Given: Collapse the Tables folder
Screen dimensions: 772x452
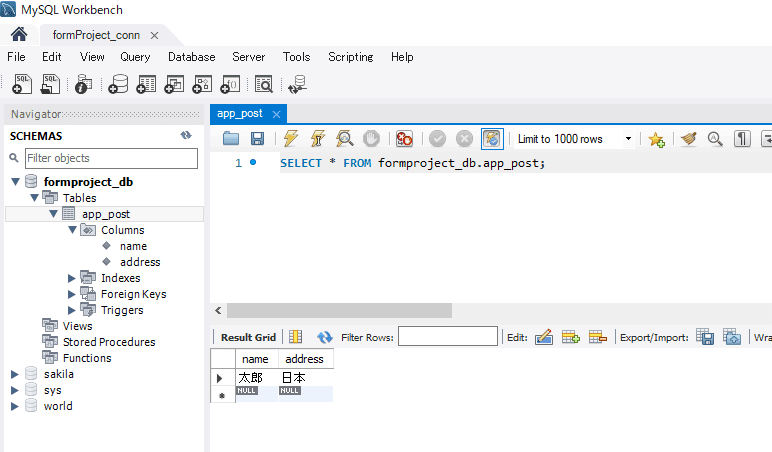Looking at the screenshot, I should [x=34, y=198].
